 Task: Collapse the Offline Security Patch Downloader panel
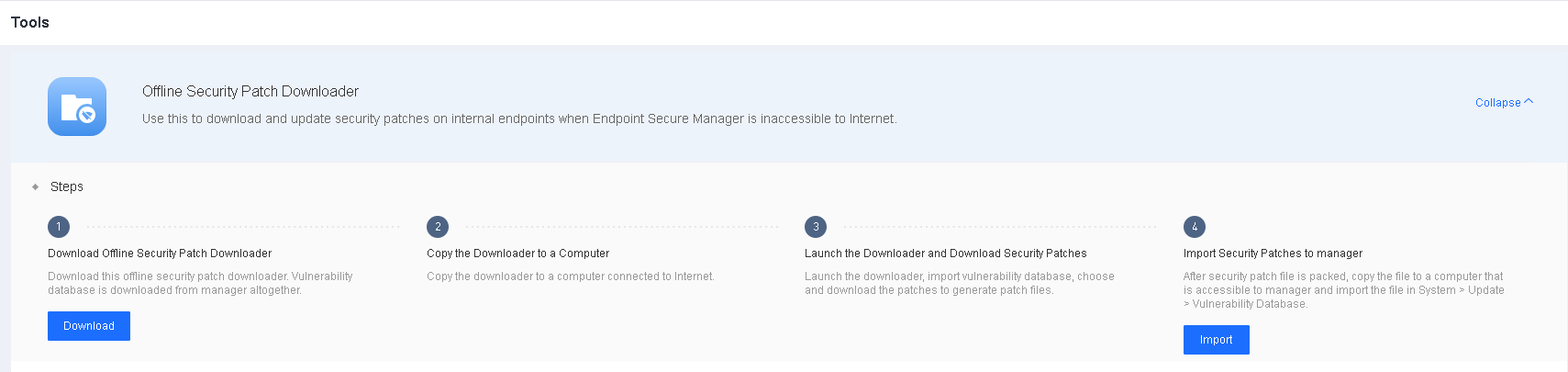1498,103
